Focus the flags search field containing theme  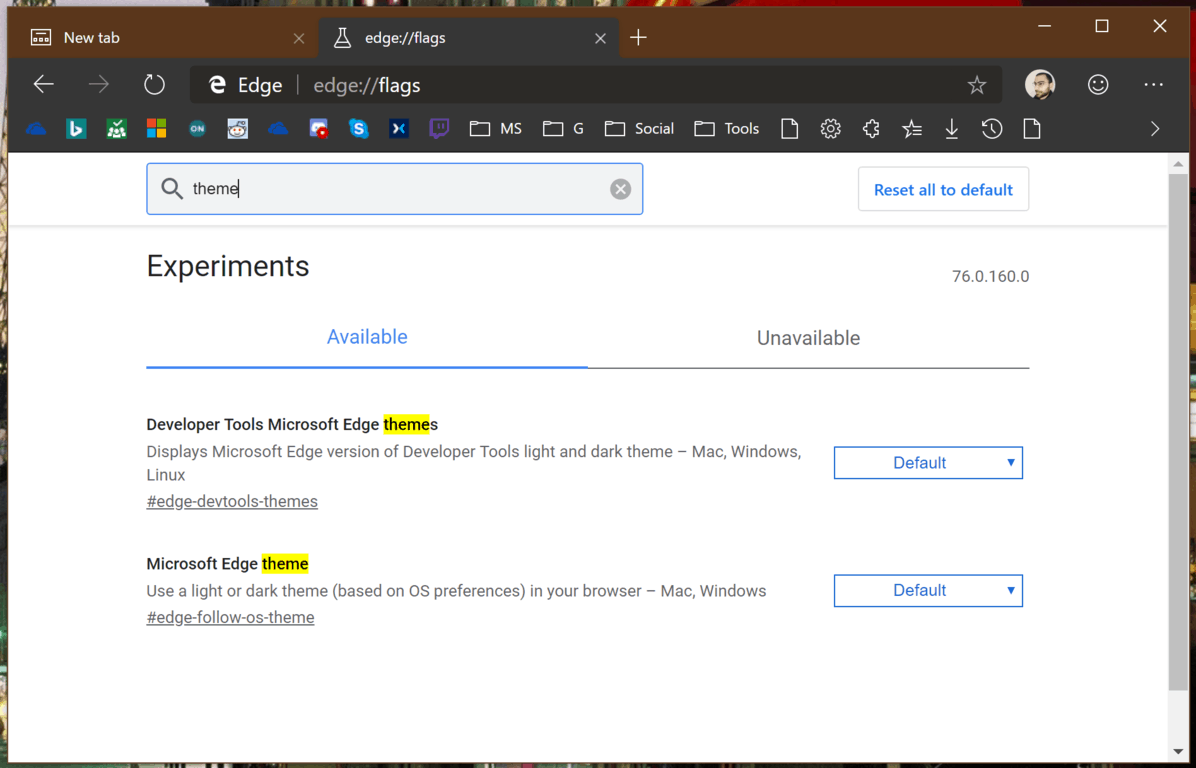[394, 189]
